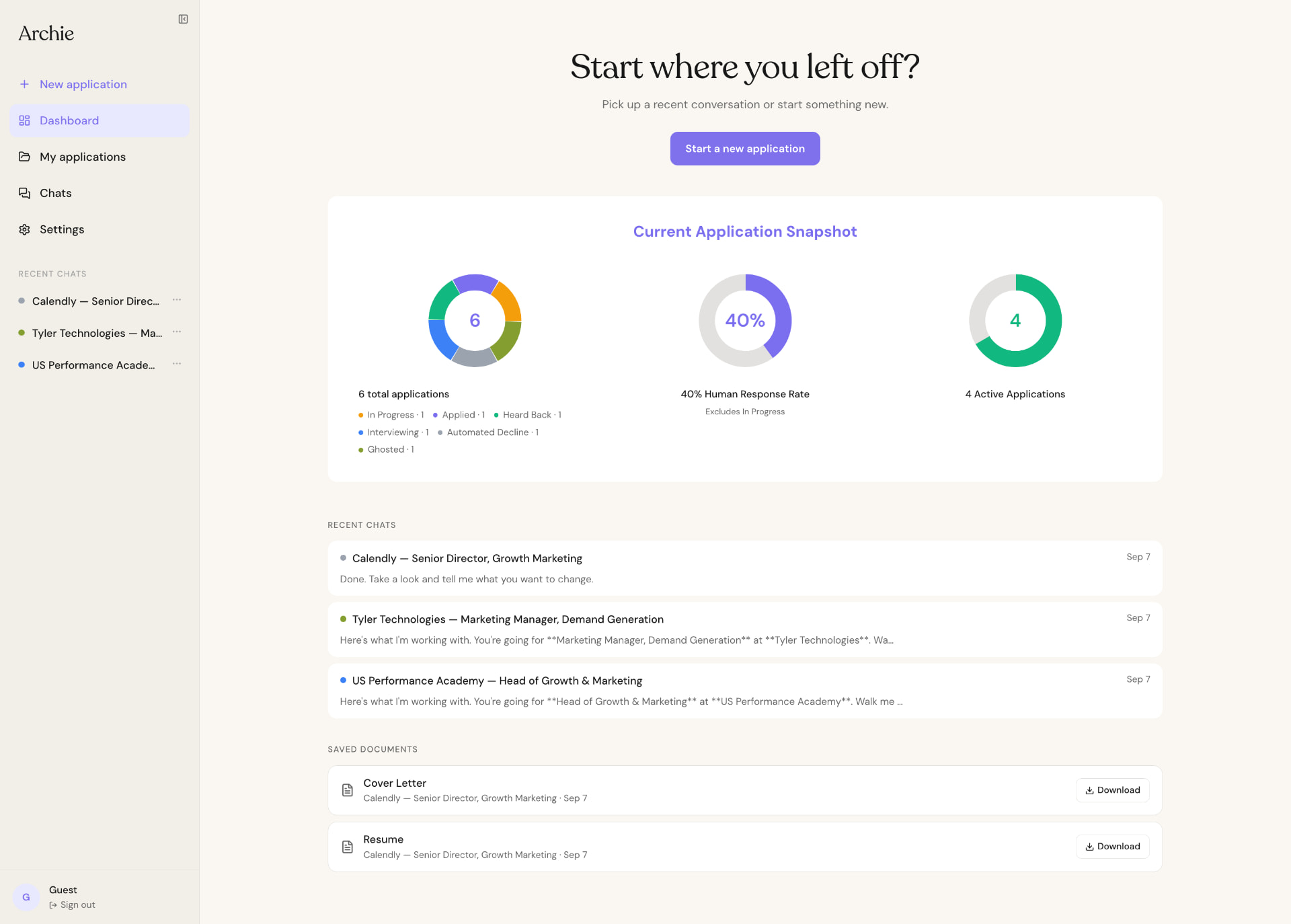Screen dimensions: 1291x924
Task: Download the Resume document
Action: [1113, 847]
